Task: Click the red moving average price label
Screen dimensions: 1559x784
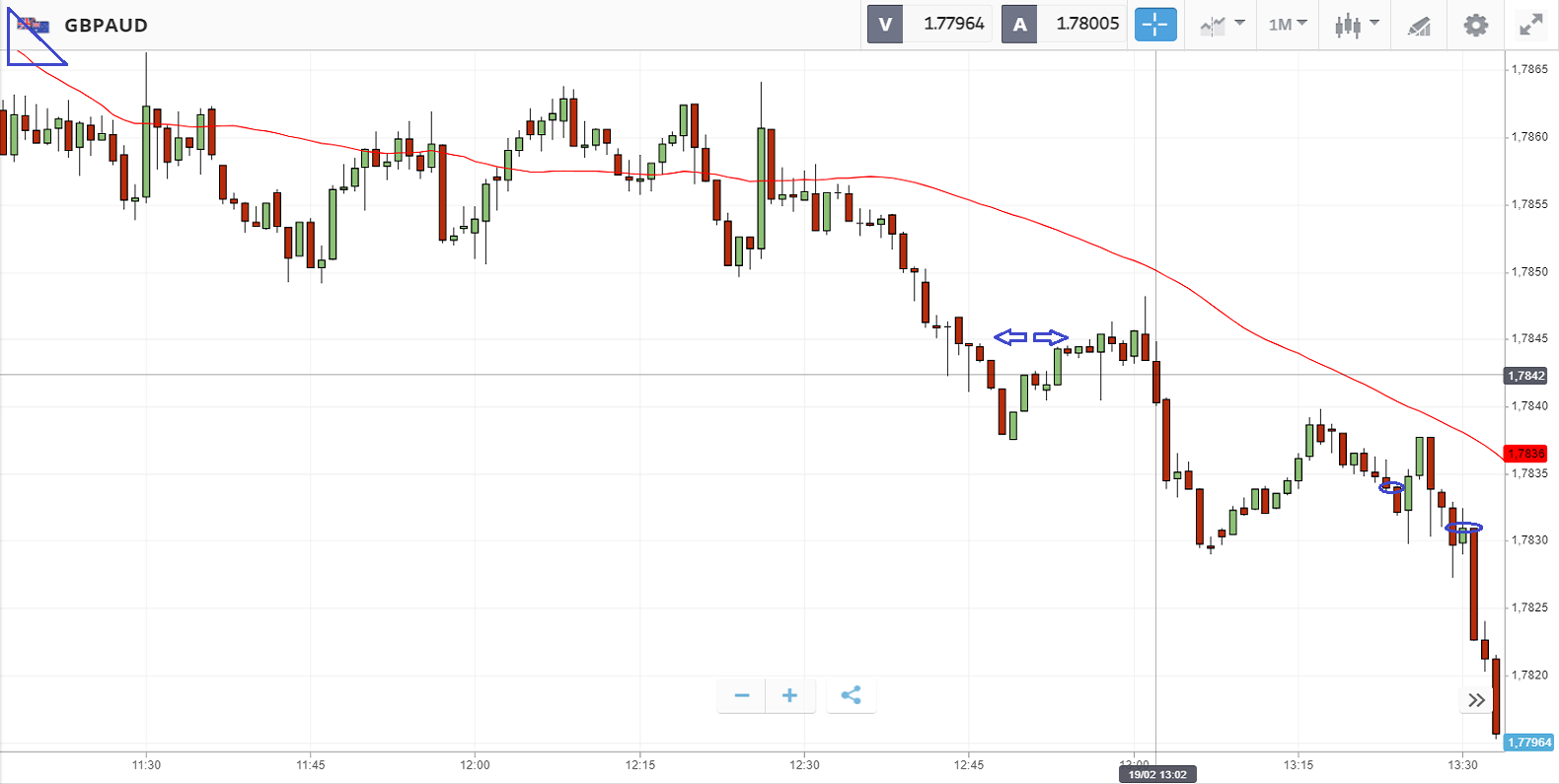Action: [1526, 454]
